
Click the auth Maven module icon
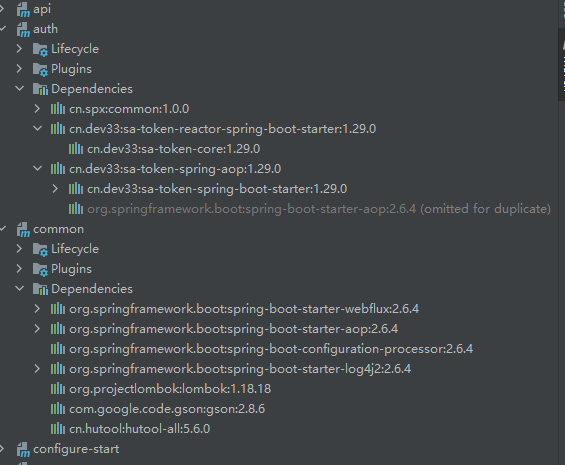click(23, 30)
